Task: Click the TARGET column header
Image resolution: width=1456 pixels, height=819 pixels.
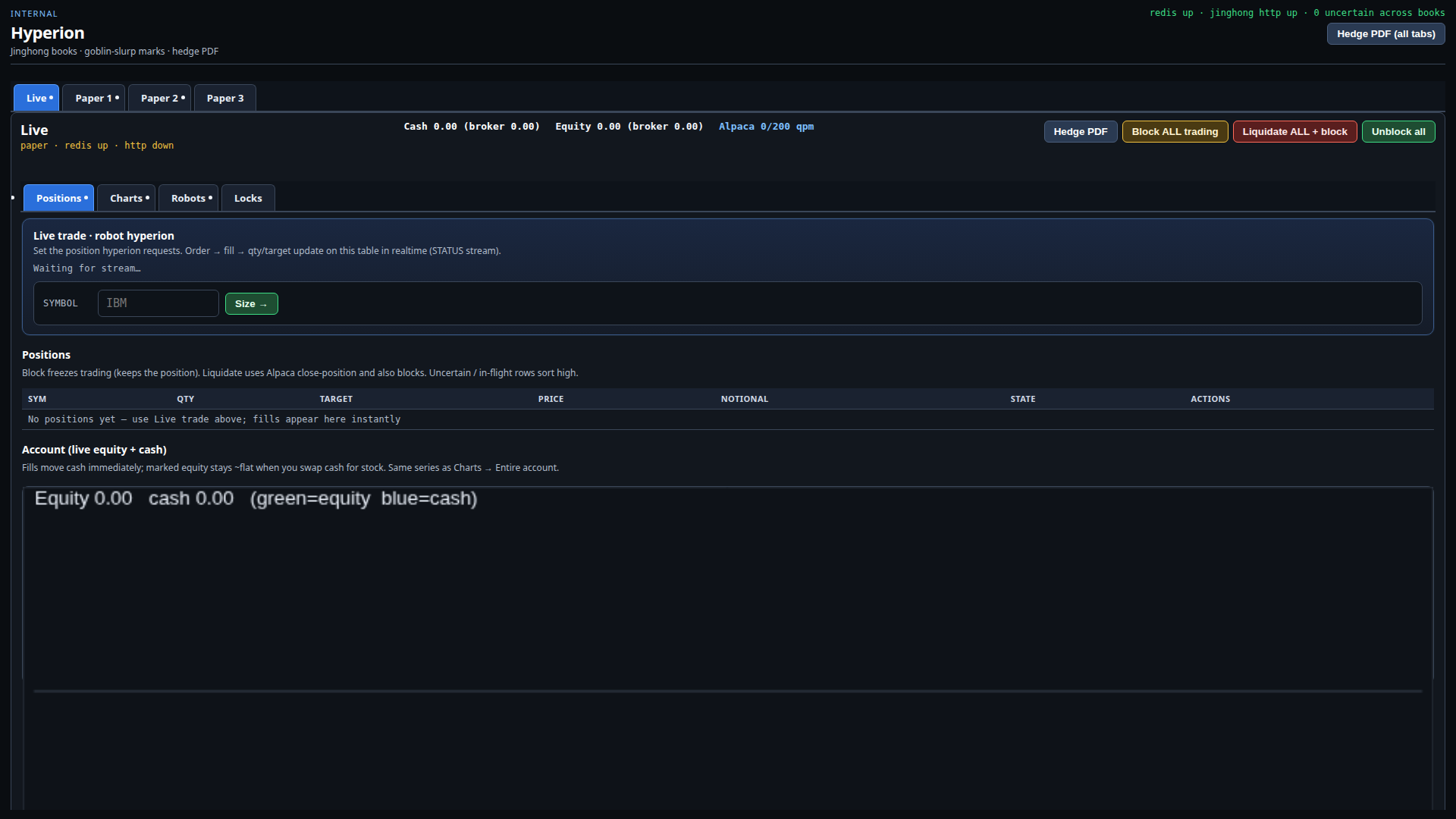Action: [x=336, y=399]
